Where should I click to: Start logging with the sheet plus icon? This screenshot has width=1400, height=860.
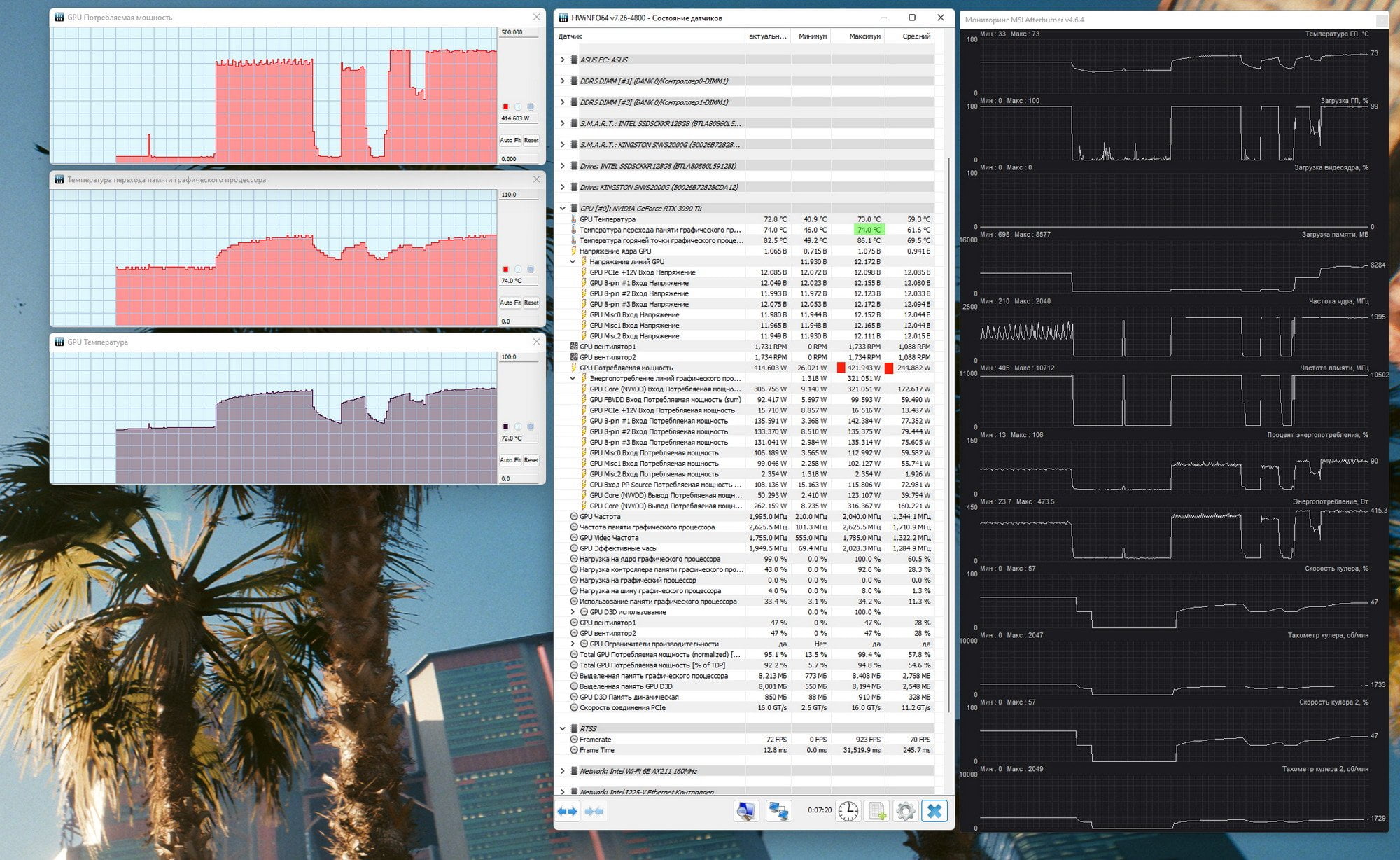(x=877, y=811)
